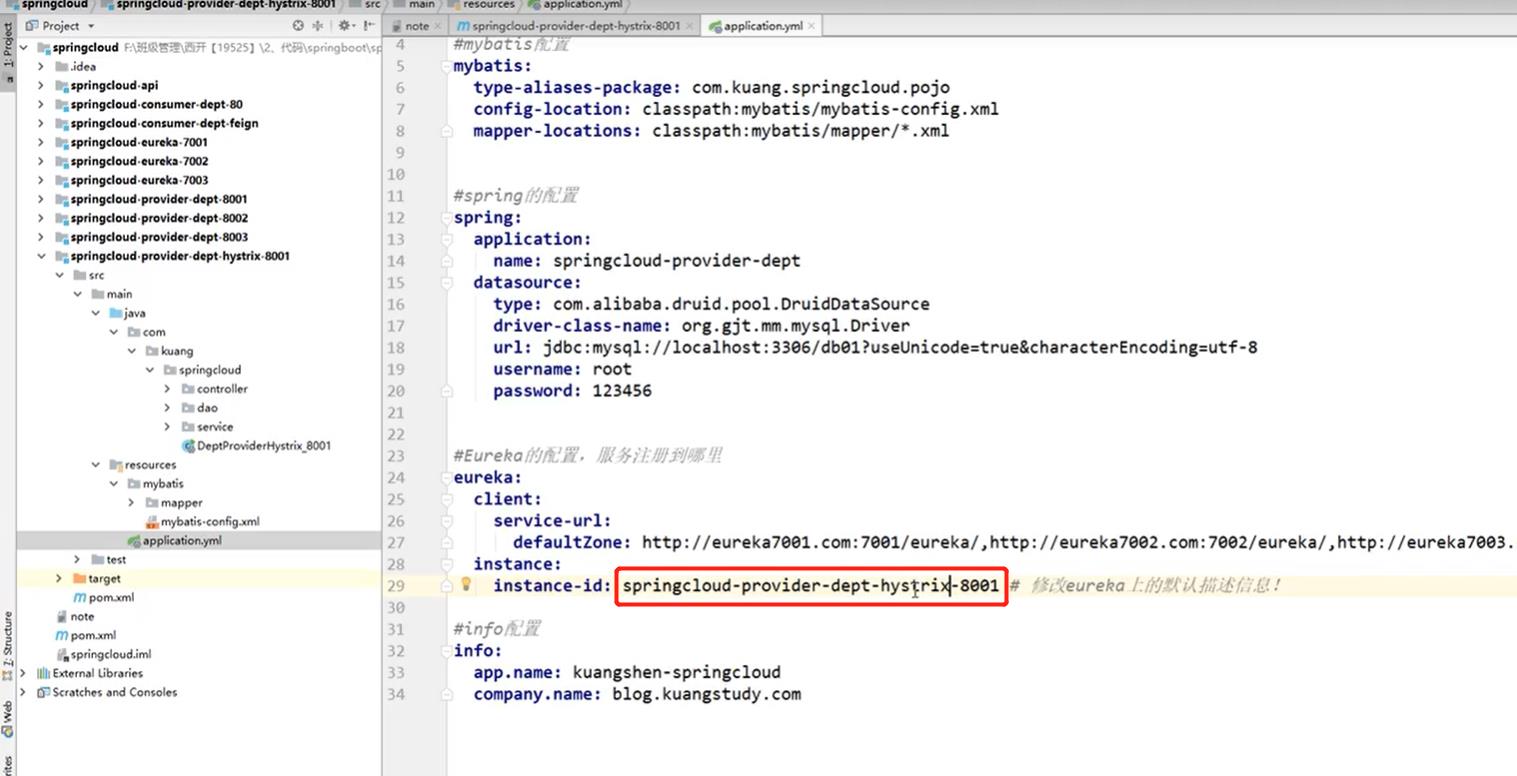Image resolution: width=1517 pixels, height=776 pixels.
Task: Click the password value 123456
Action: click(622, 391)
